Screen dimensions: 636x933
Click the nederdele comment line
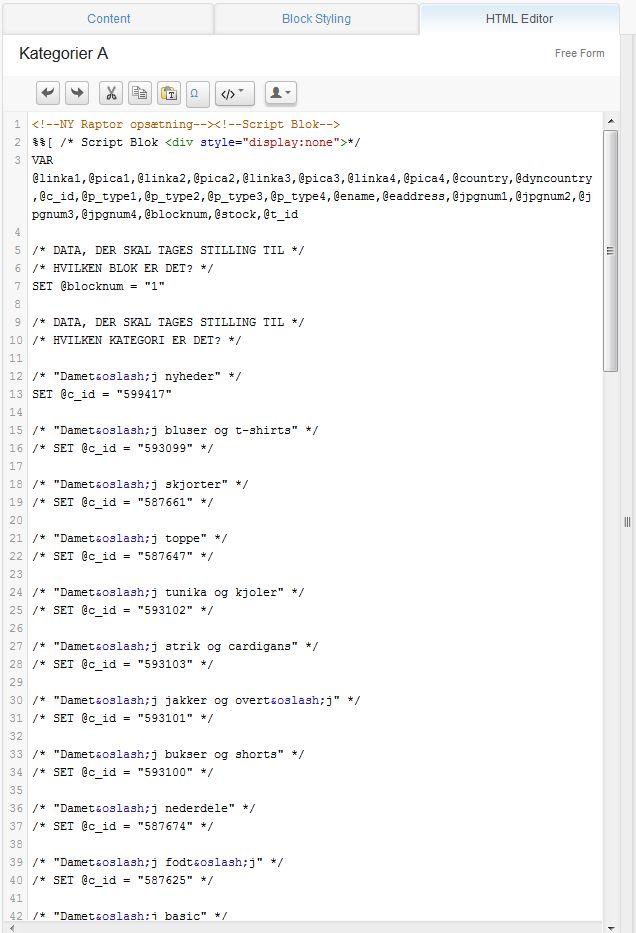pos(144,808)
